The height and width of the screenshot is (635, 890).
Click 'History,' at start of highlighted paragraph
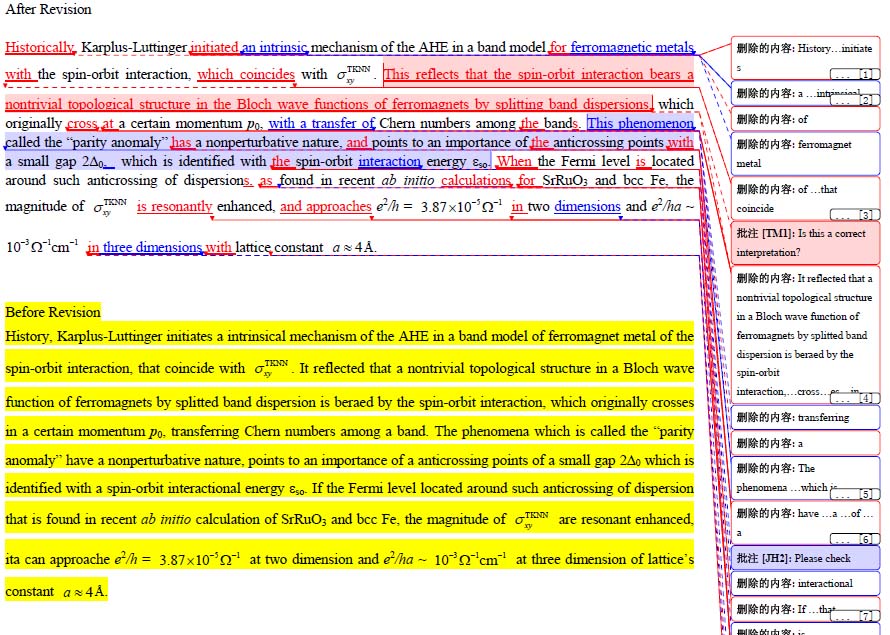point(29,337)
